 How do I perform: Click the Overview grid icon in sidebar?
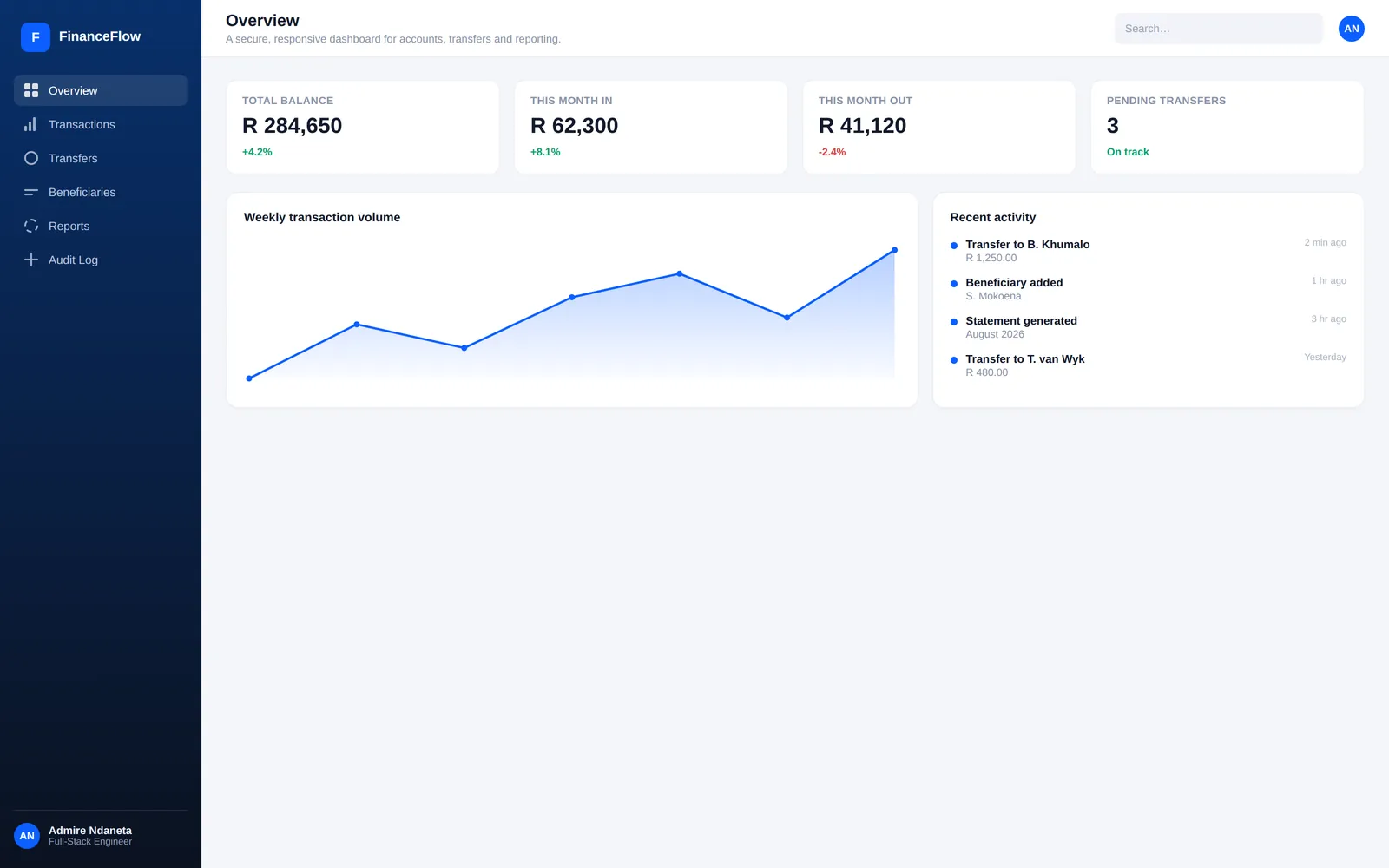(x=31, y=90)
